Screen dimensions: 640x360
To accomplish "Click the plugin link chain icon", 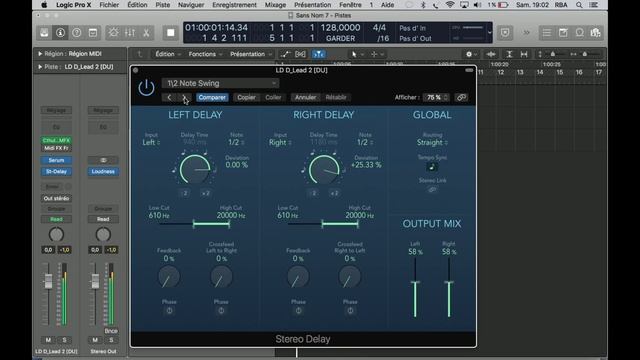I will coord(461,98).
